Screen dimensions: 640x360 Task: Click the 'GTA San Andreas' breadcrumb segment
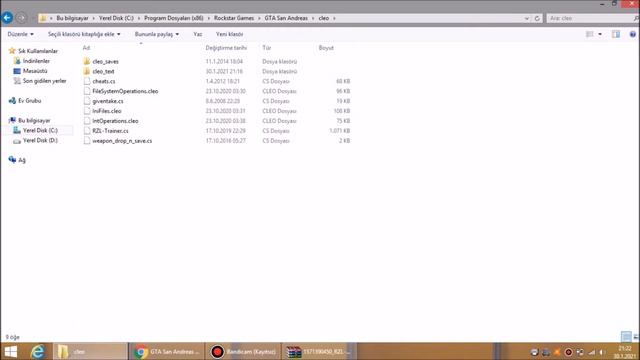pyautogui.click(x=286, y=18)
